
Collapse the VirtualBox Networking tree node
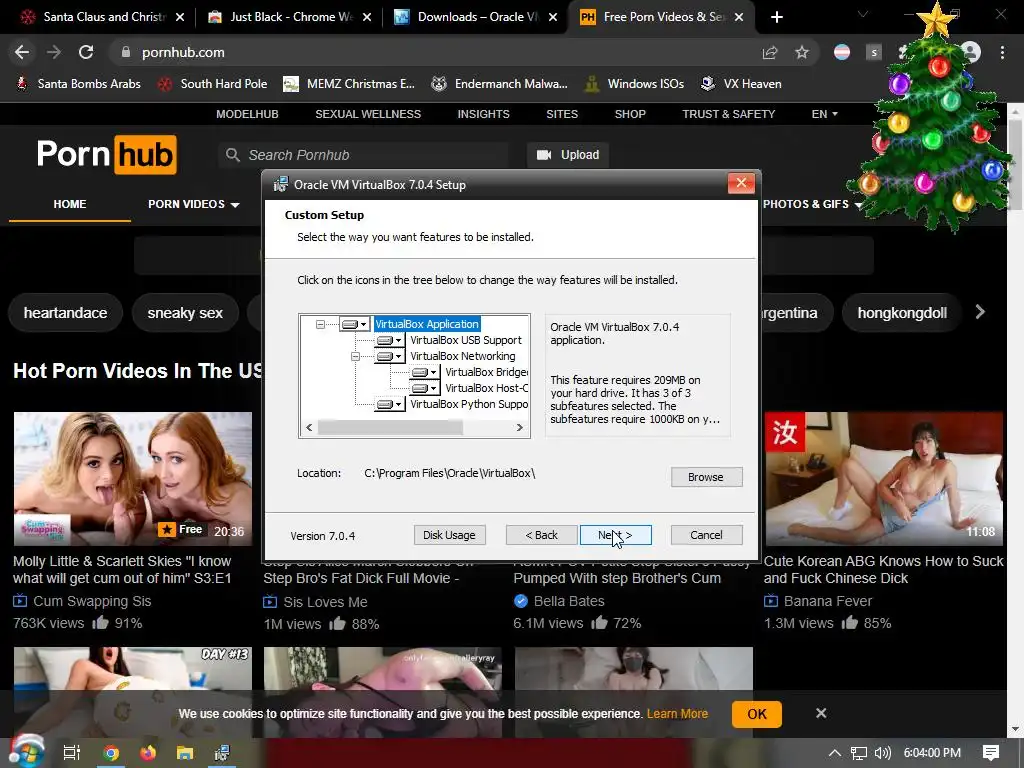355,356
